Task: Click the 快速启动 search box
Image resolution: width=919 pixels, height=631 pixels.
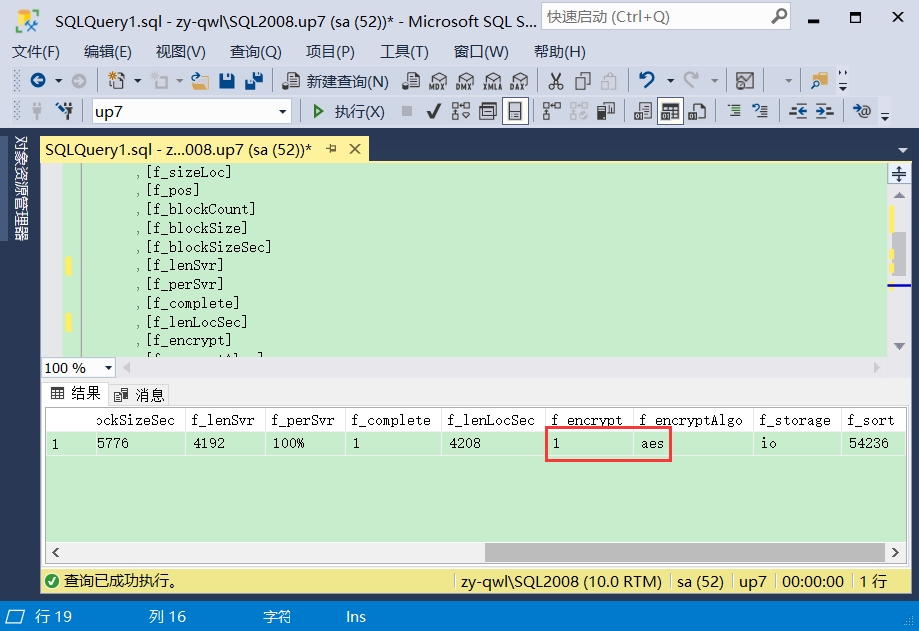Action: click(666, 17)
